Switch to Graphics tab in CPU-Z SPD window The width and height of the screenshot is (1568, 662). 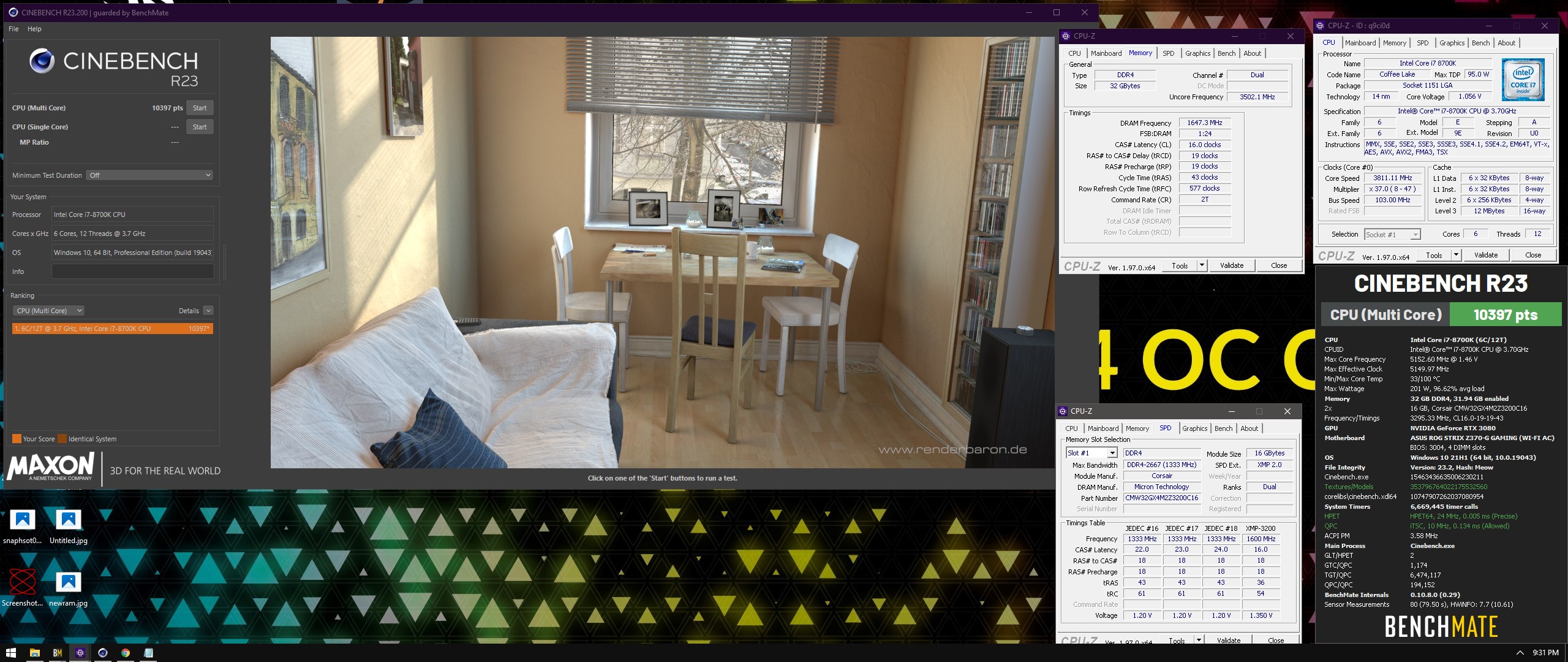1194,428
